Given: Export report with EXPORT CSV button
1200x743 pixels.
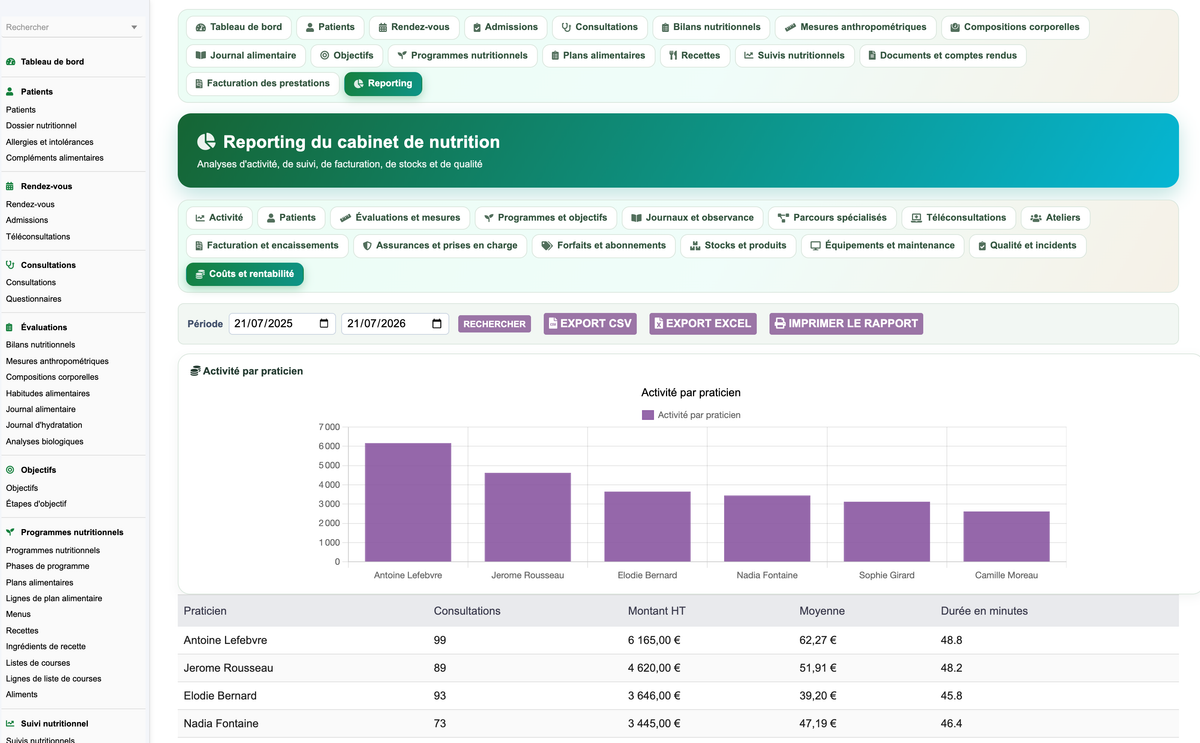Looking at the screenshot, I should 590,324.
